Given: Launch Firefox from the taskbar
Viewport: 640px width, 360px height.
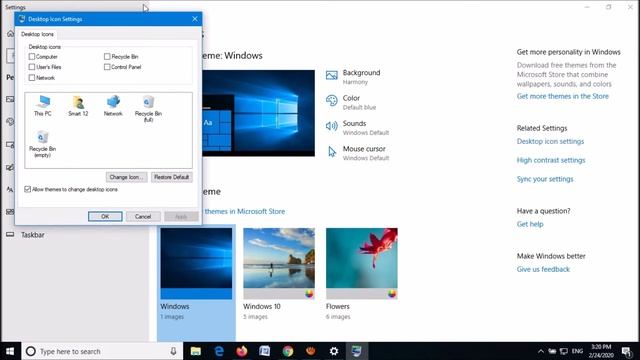Looking at the screenshot, I should (x=242, y=351).
